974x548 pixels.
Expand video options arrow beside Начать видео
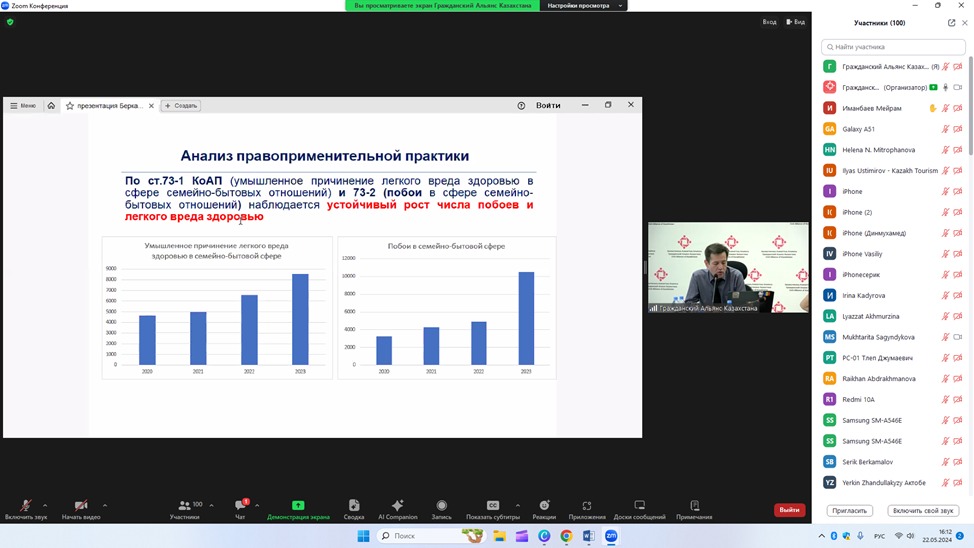pos(105,505)
